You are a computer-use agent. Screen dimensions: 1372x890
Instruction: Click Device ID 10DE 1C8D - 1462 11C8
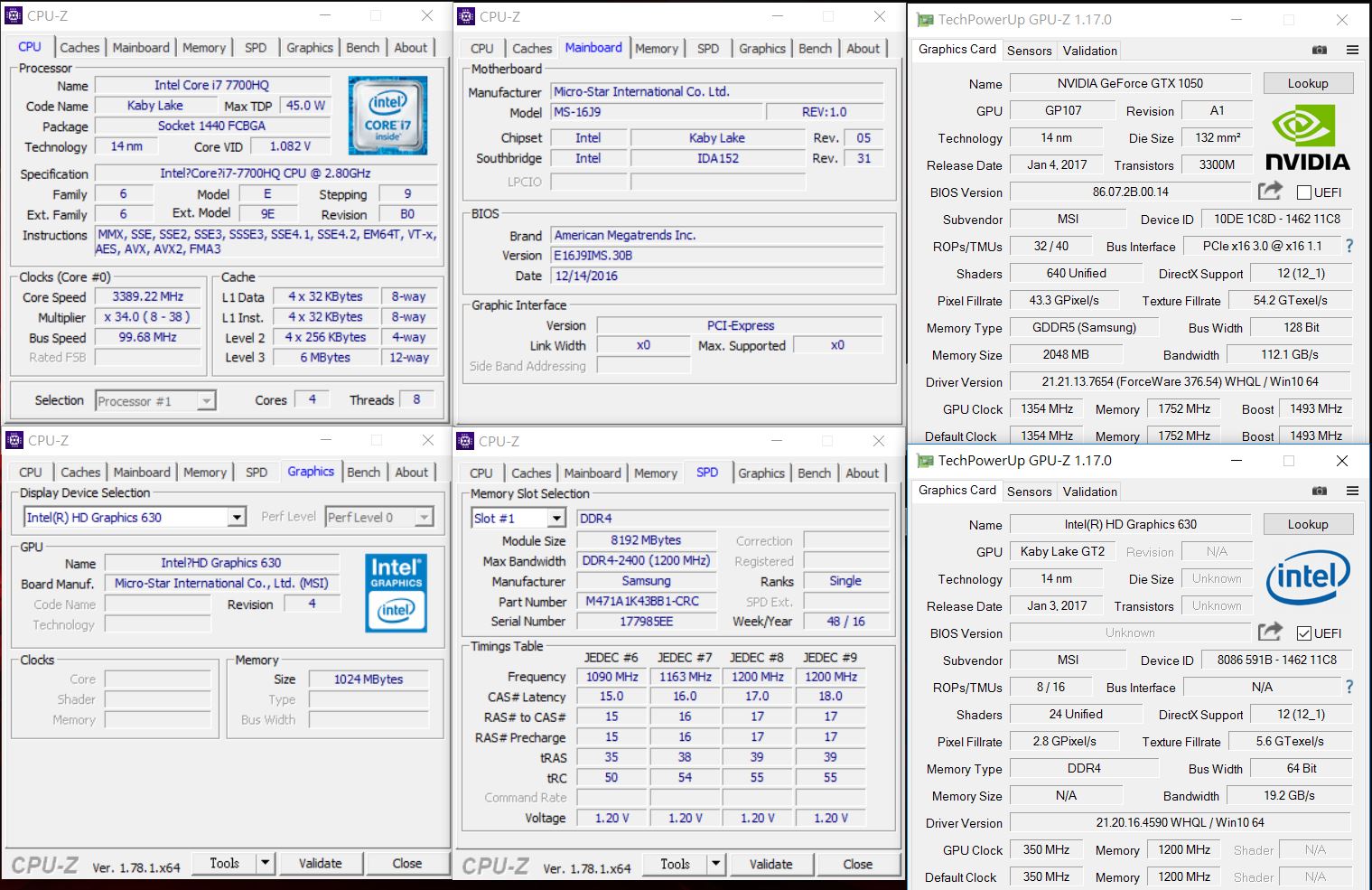coord(1276,219)
